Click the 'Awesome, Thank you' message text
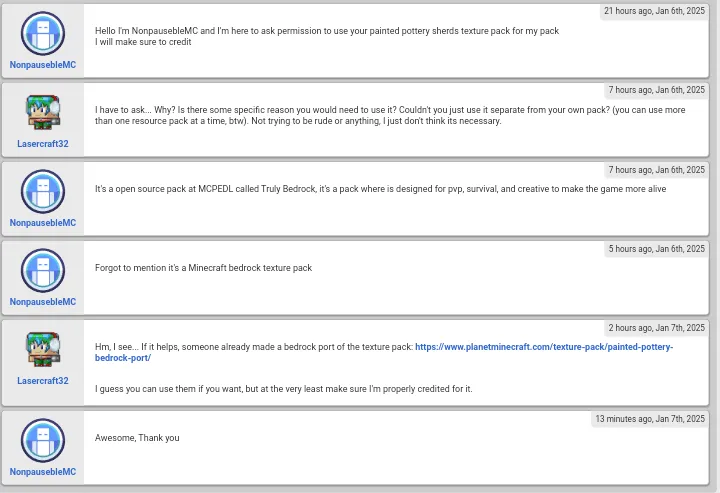This screenshot has height=493, width=720. pos(137,438)
